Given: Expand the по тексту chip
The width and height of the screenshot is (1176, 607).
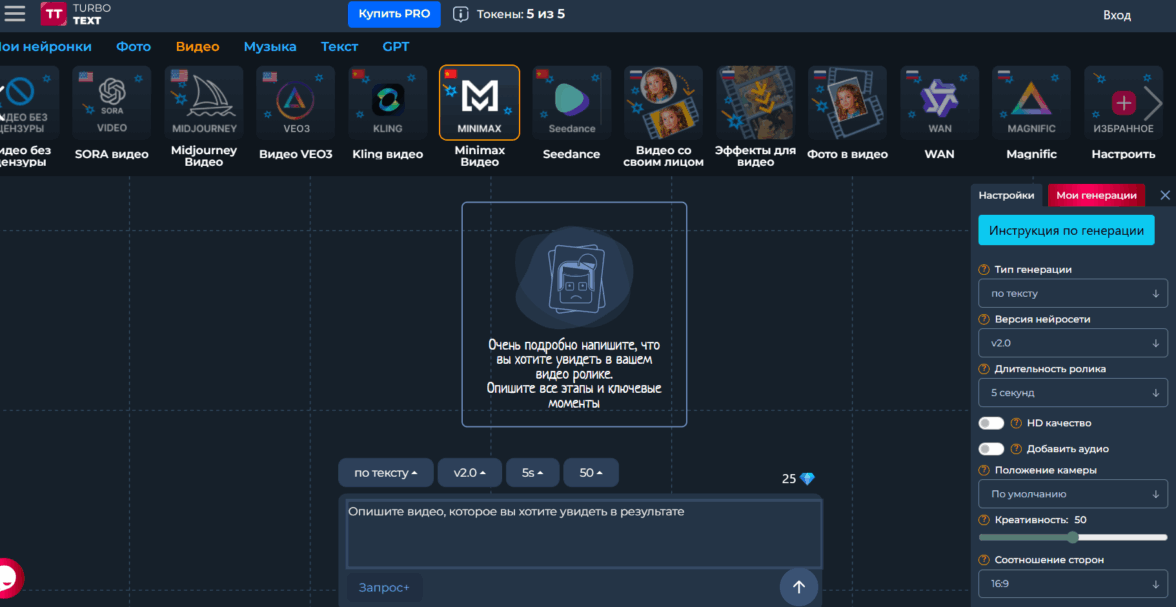Looking at the screenshot, I should point(386,473).
